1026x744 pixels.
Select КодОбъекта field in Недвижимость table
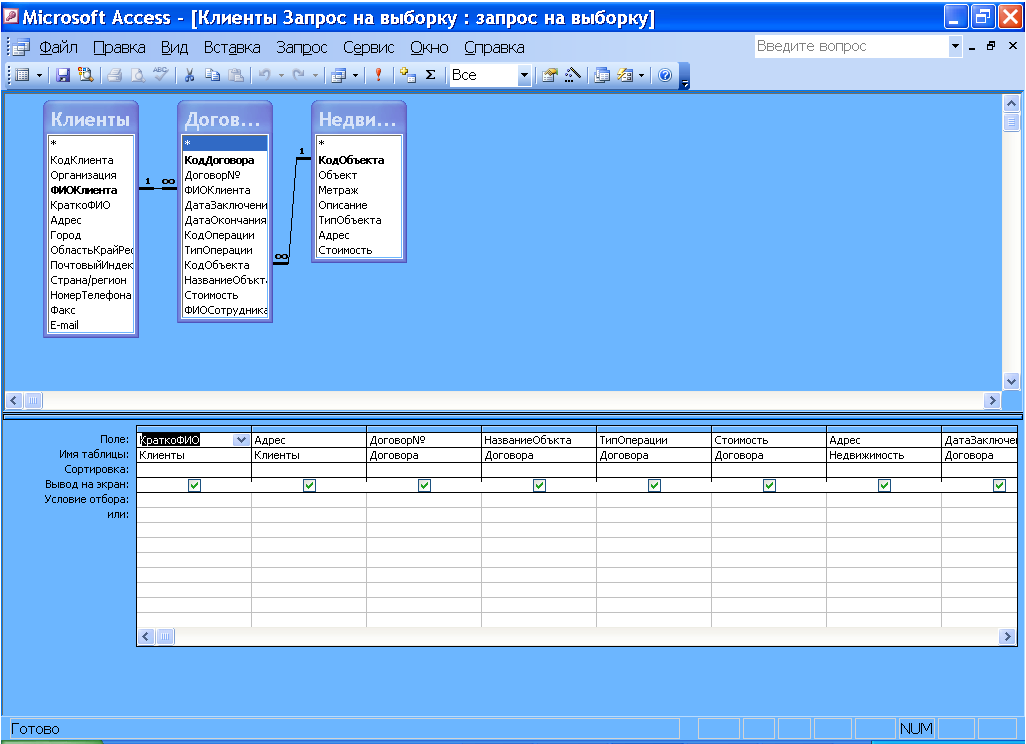click(350, 160)
